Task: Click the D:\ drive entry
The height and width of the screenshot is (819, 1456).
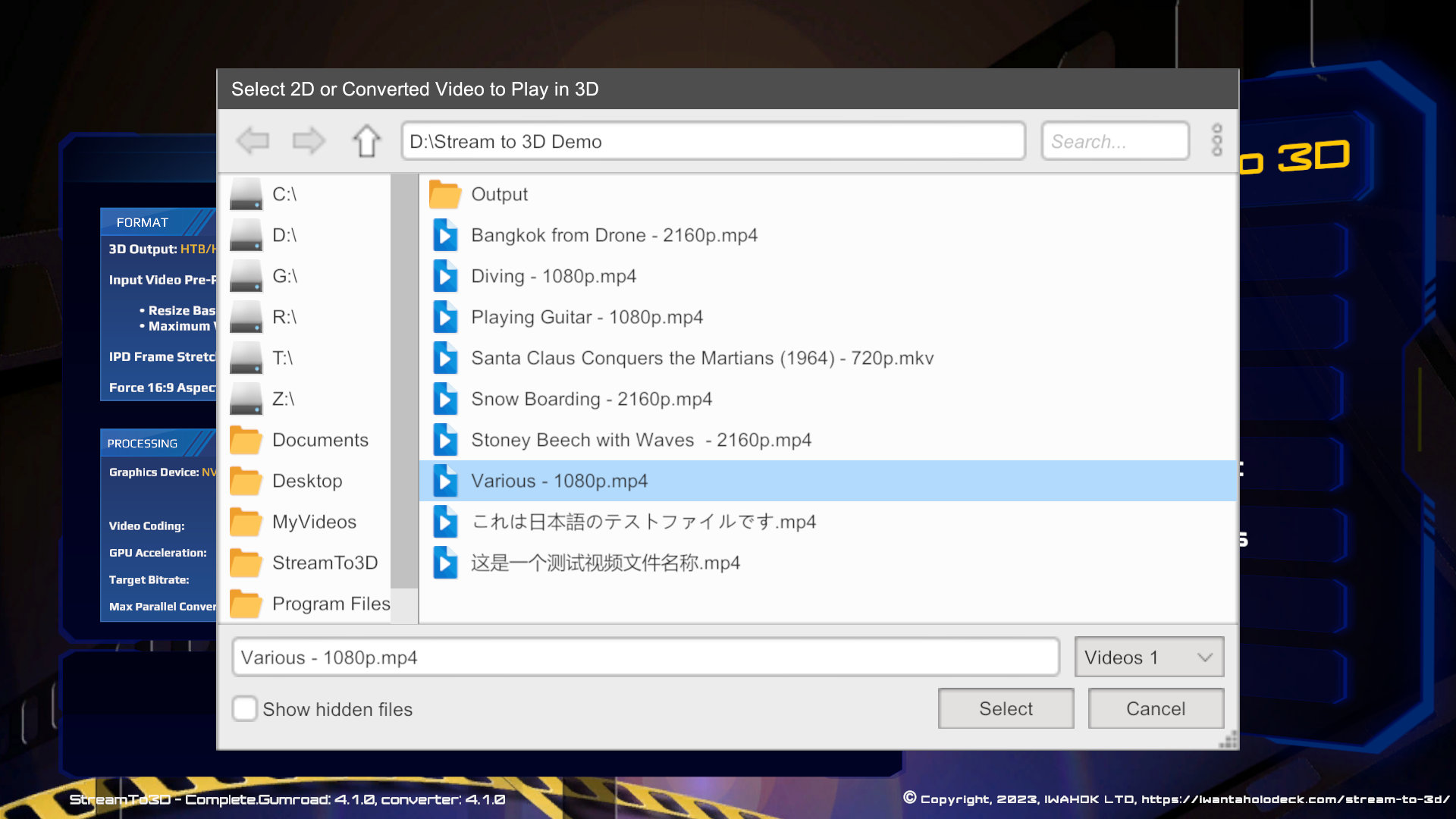Action: (284, 235)
